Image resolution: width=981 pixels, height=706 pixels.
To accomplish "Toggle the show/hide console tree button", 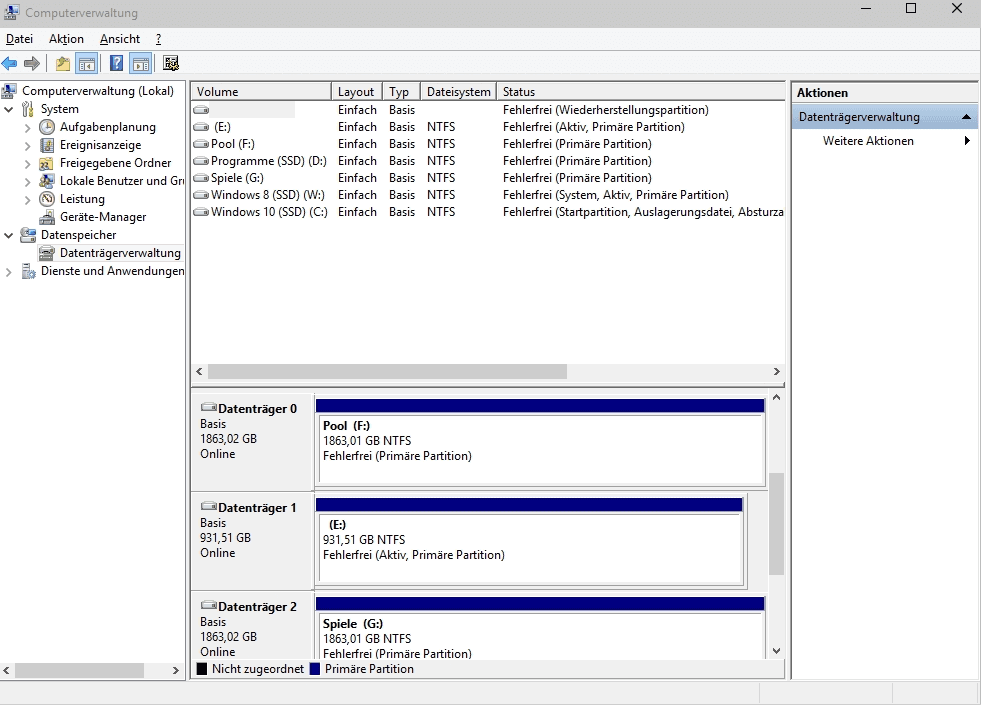I will point(87,64).
